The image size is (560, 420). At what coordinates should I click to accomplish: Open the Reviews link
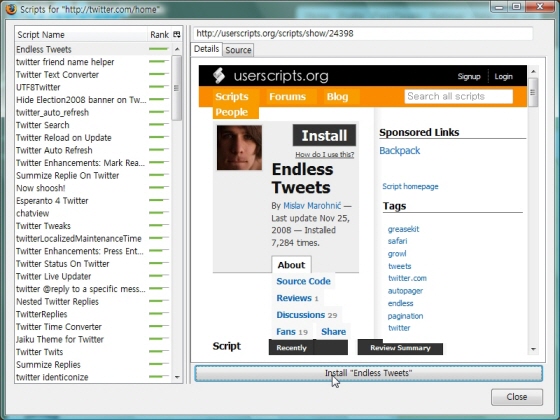coord(294,298)
